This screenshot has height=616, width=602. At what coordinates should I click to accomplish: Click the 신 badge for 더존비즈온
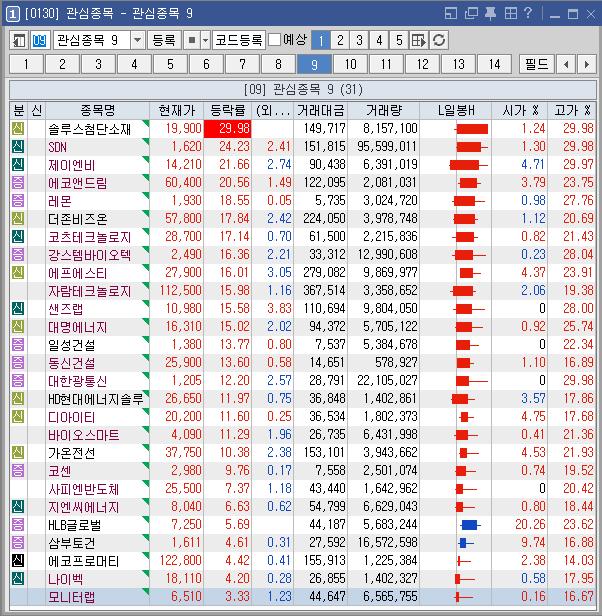pyautogui.click(x=18, y=218)
